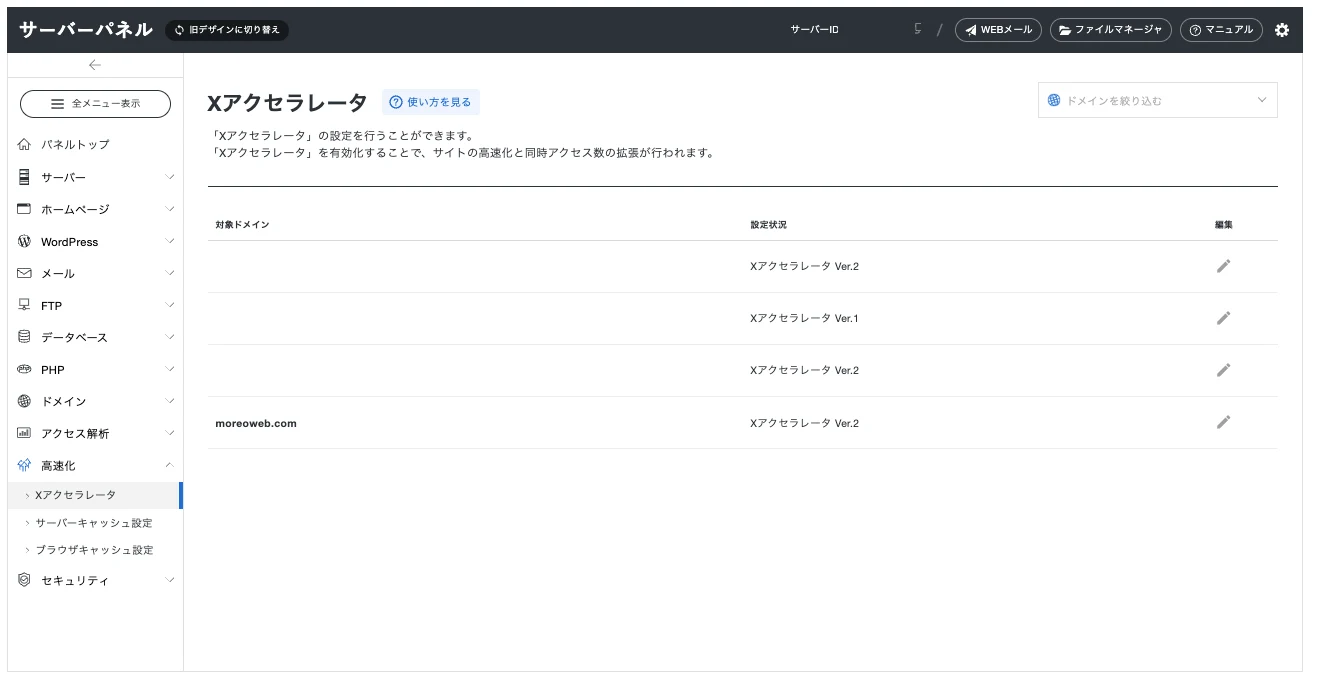Open ブラウザキャッシュ設定 submenu item
Screen dimensions: 1318x694
pos(95,550)
